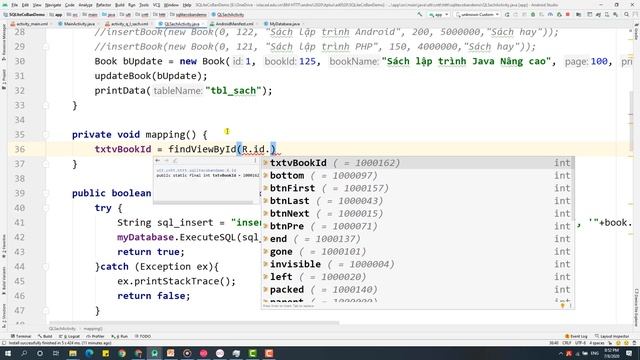Open the Event Log panel
Image resolution: width=640 pixels, height=360 pixels.
576,336
